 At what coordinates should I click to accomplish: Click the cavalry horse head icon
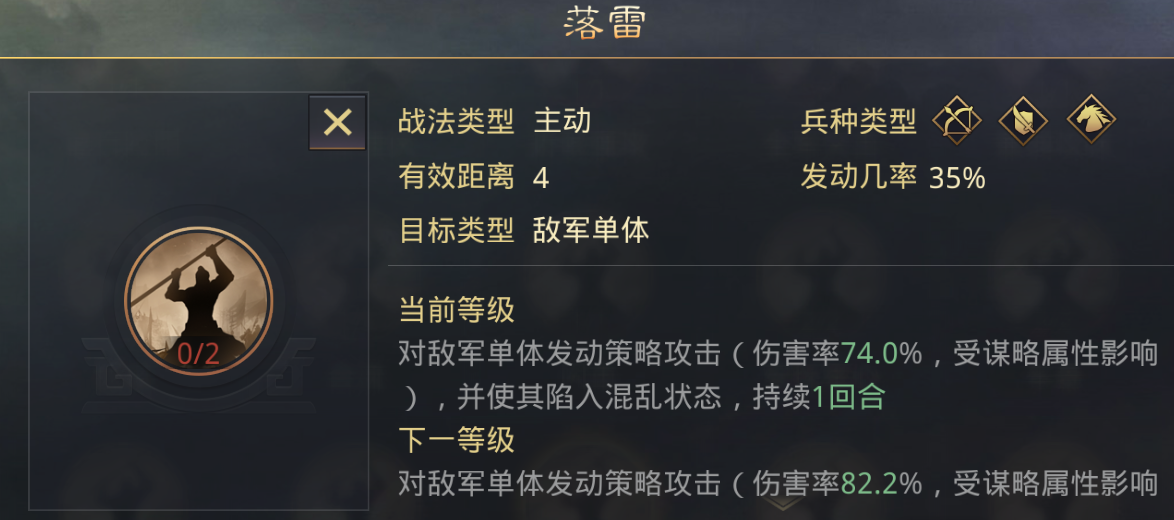click(x=1091, y=121)
